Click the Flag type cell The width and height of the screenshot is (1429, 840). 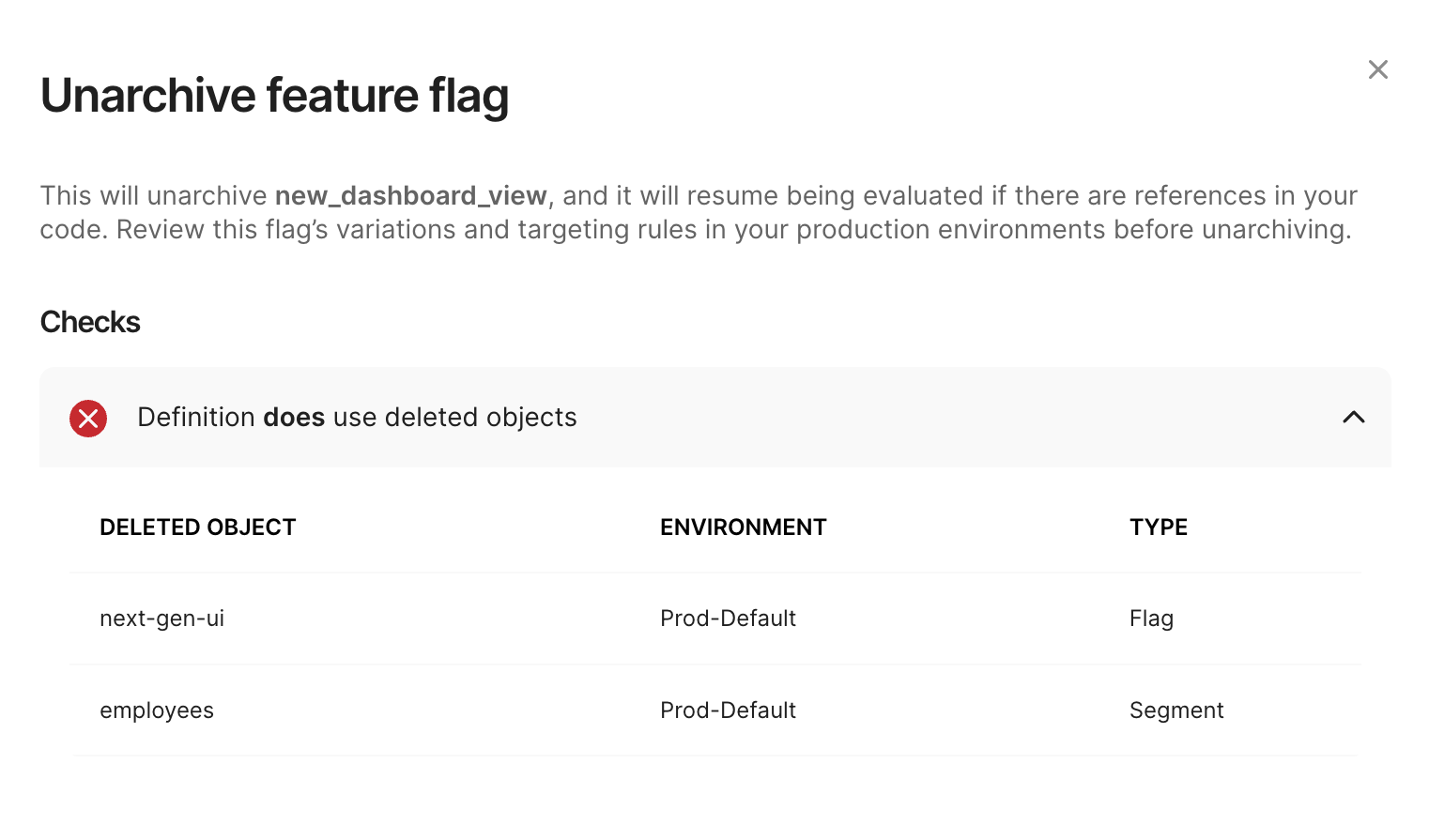pos(1151,619)
